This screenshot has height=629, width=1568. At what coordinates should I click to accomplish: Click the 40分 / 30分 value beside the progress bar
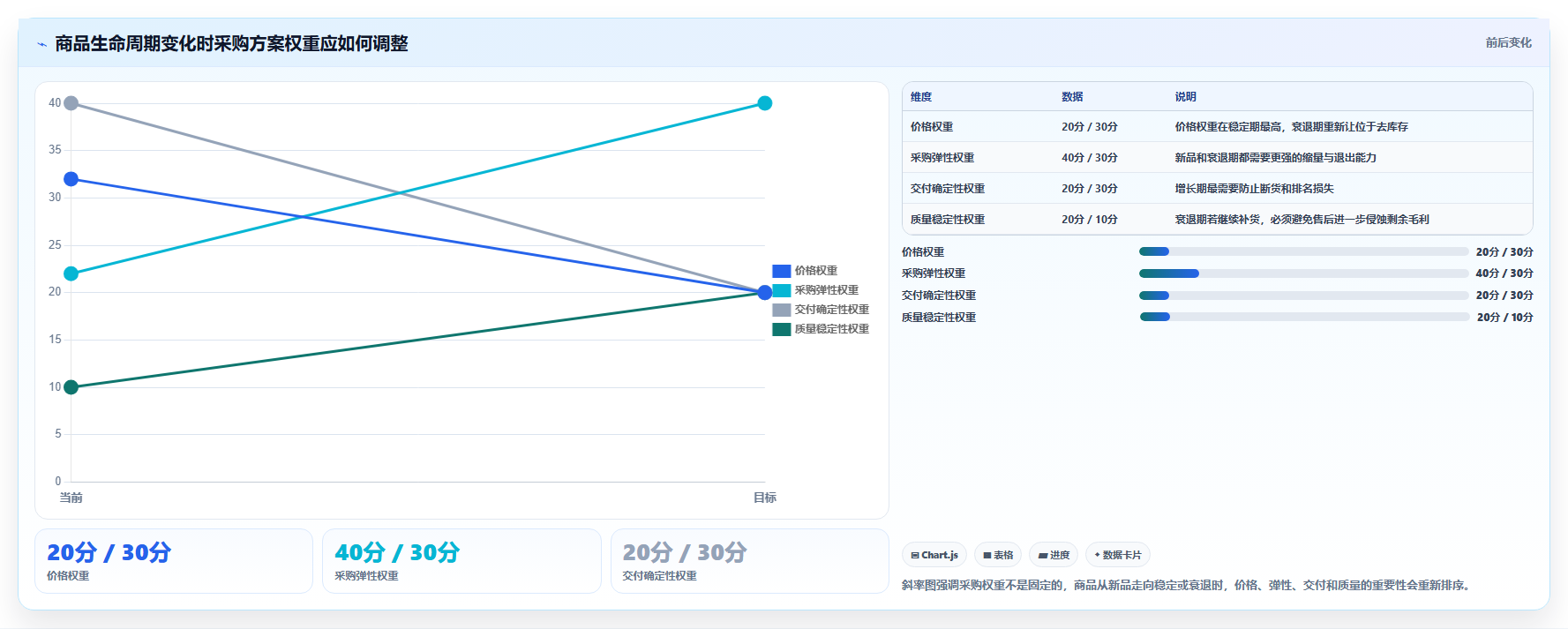coord(1504,273)
